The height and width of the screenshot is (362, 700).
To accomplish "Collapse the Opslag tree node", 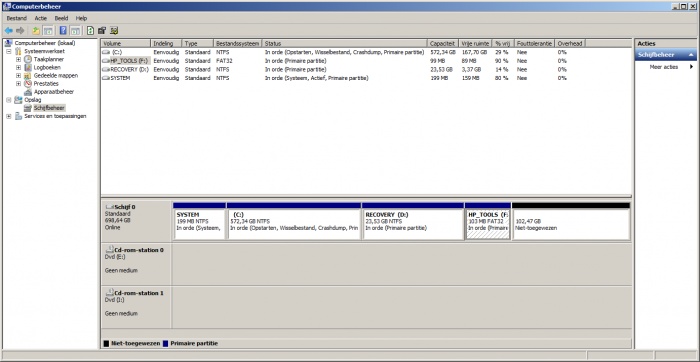I will (8, 100).
